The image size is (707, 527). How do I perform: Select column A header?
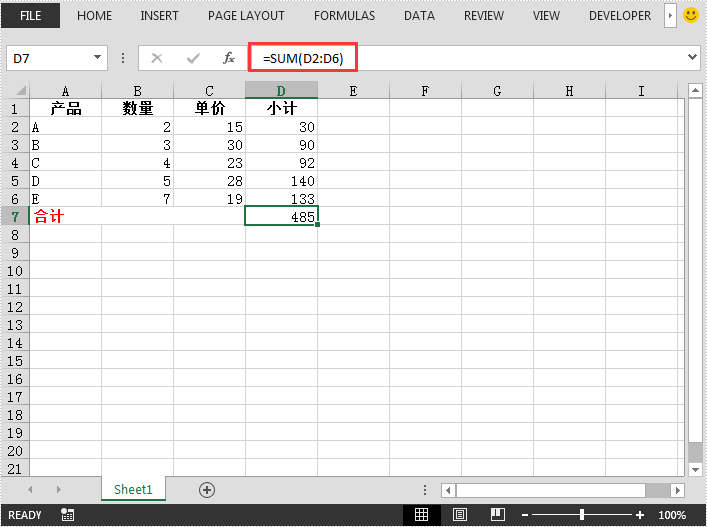65,91
